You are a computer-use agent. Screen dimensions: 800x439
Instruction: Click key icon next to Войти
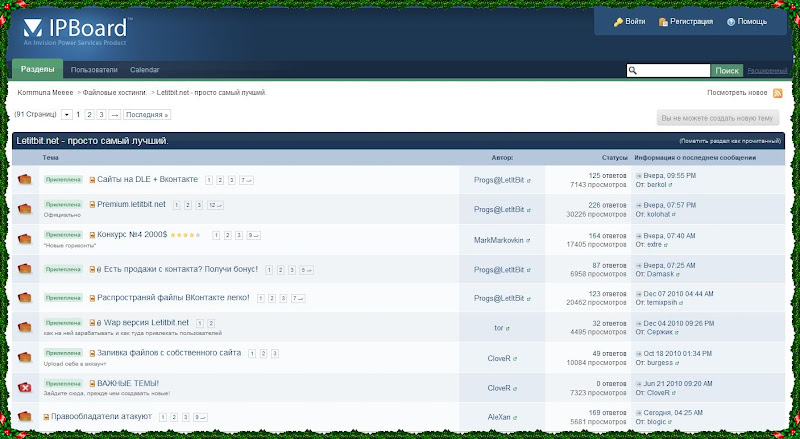(618, 22)
